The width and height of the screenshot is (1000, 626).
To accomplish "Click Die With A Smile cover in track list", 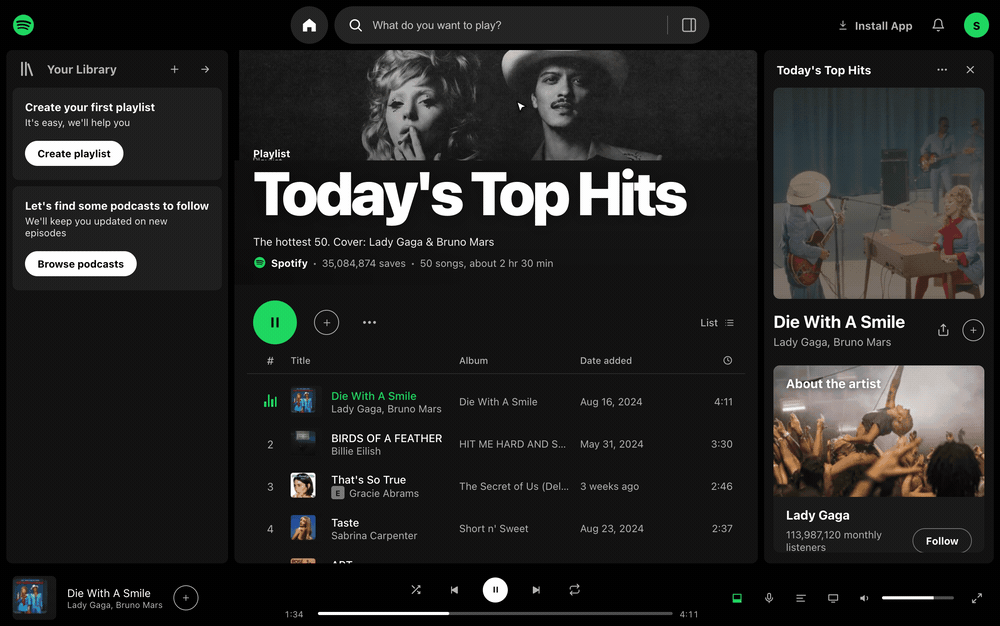I will (303, 401).
